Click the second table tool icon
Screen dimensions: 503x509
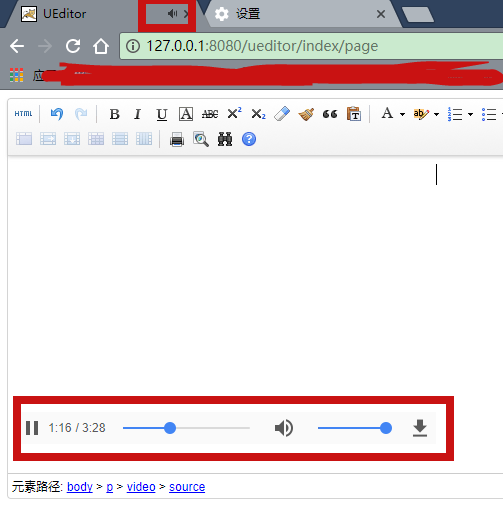pos(48,139)
